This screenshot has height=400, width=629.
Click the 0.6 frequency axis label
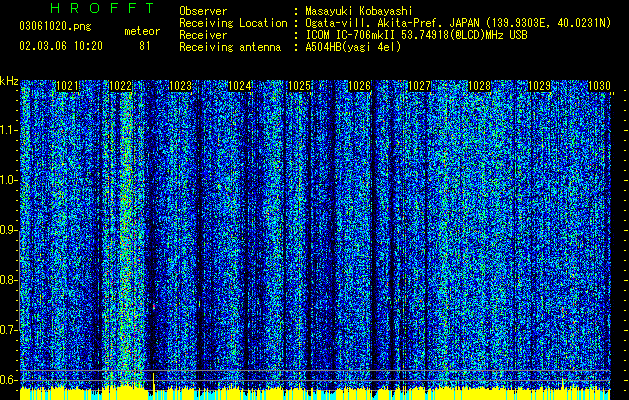click(8, 380)
